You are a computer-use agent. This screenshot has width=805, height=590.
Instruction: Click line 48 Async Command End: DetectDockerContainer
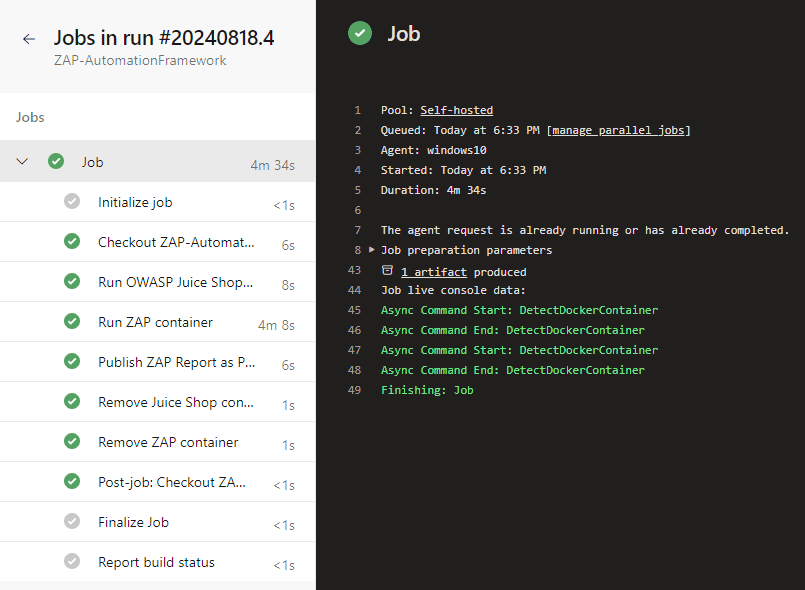[512, 371]
